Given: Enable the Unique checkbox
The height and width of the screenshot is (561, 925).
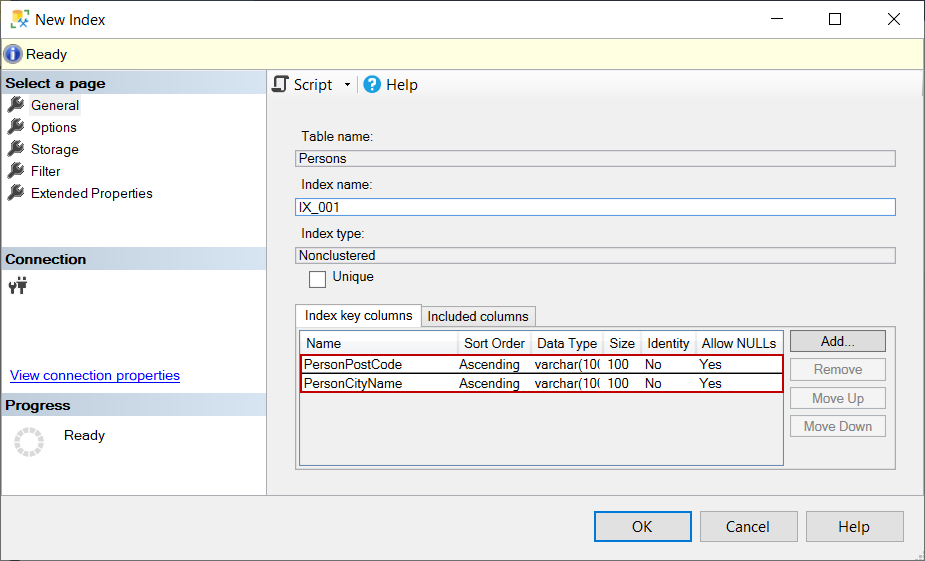Looking at the screenshot, I should [318, 279].
